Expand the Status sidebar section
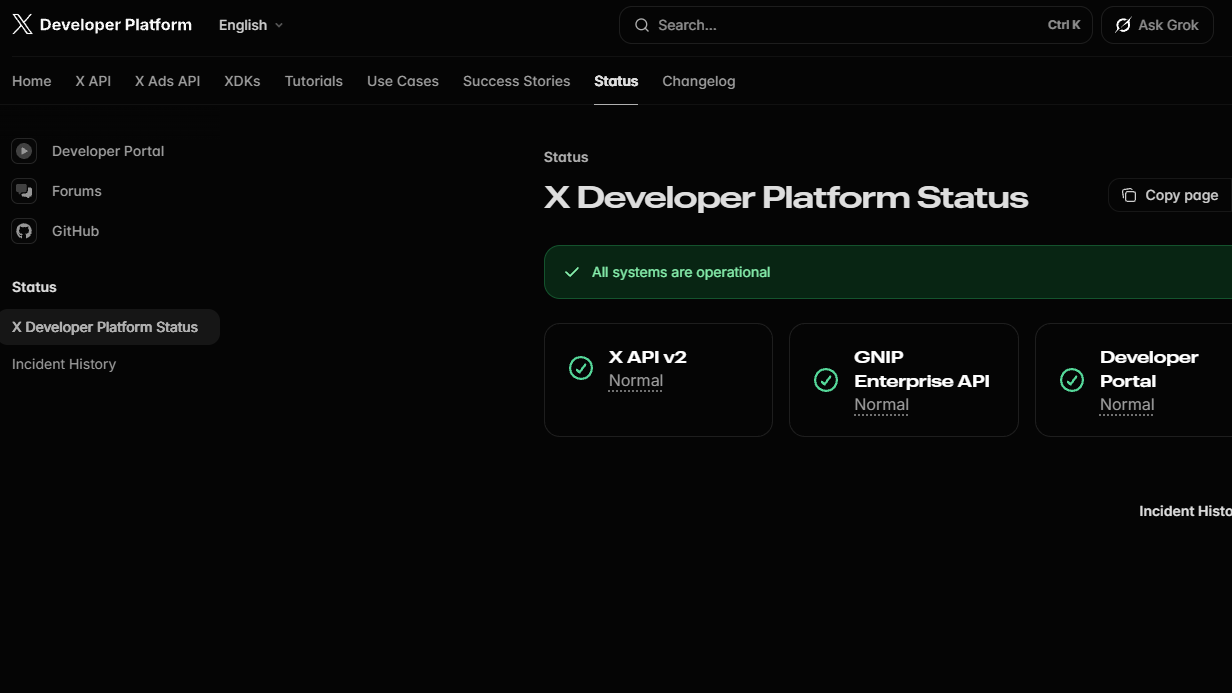The width and height of the screenshot is (1232, 693). (x=33, y=287)
